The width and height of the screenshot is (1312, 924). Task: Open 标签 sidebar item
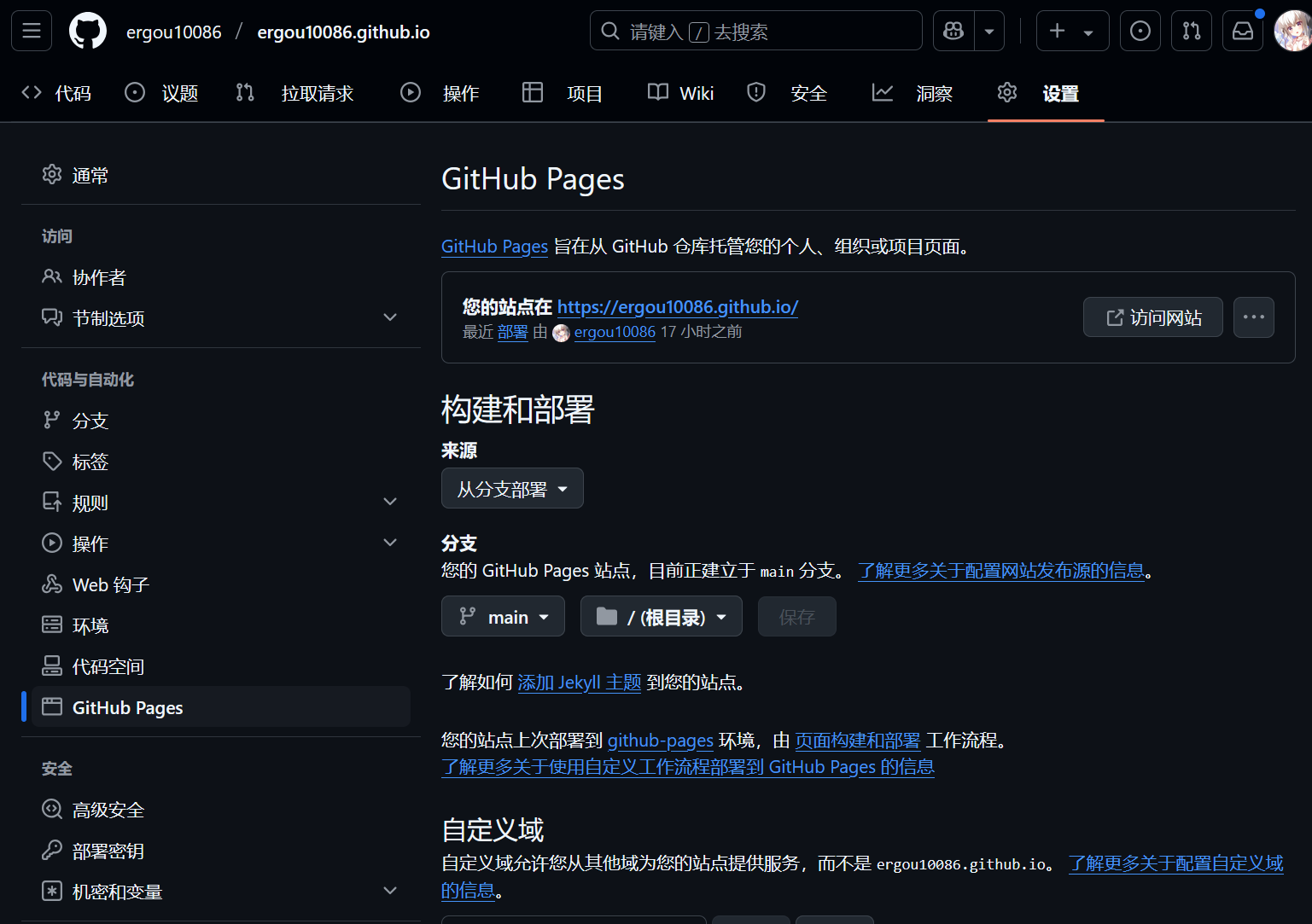coord(221,462)
